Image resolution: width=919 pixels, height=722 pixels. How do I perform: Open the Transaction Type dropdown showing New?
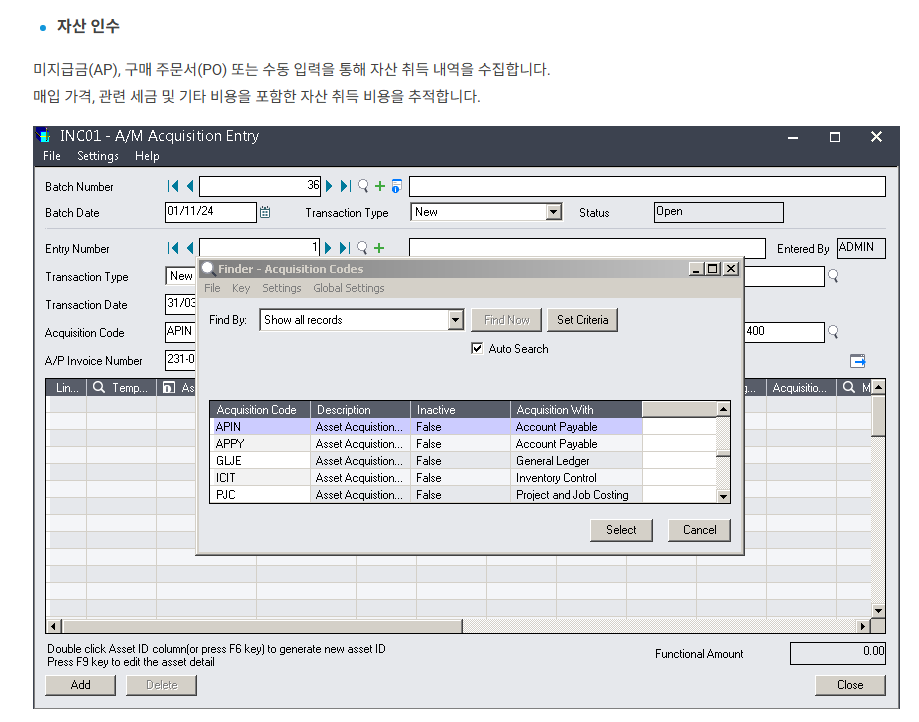click(553, 212)
